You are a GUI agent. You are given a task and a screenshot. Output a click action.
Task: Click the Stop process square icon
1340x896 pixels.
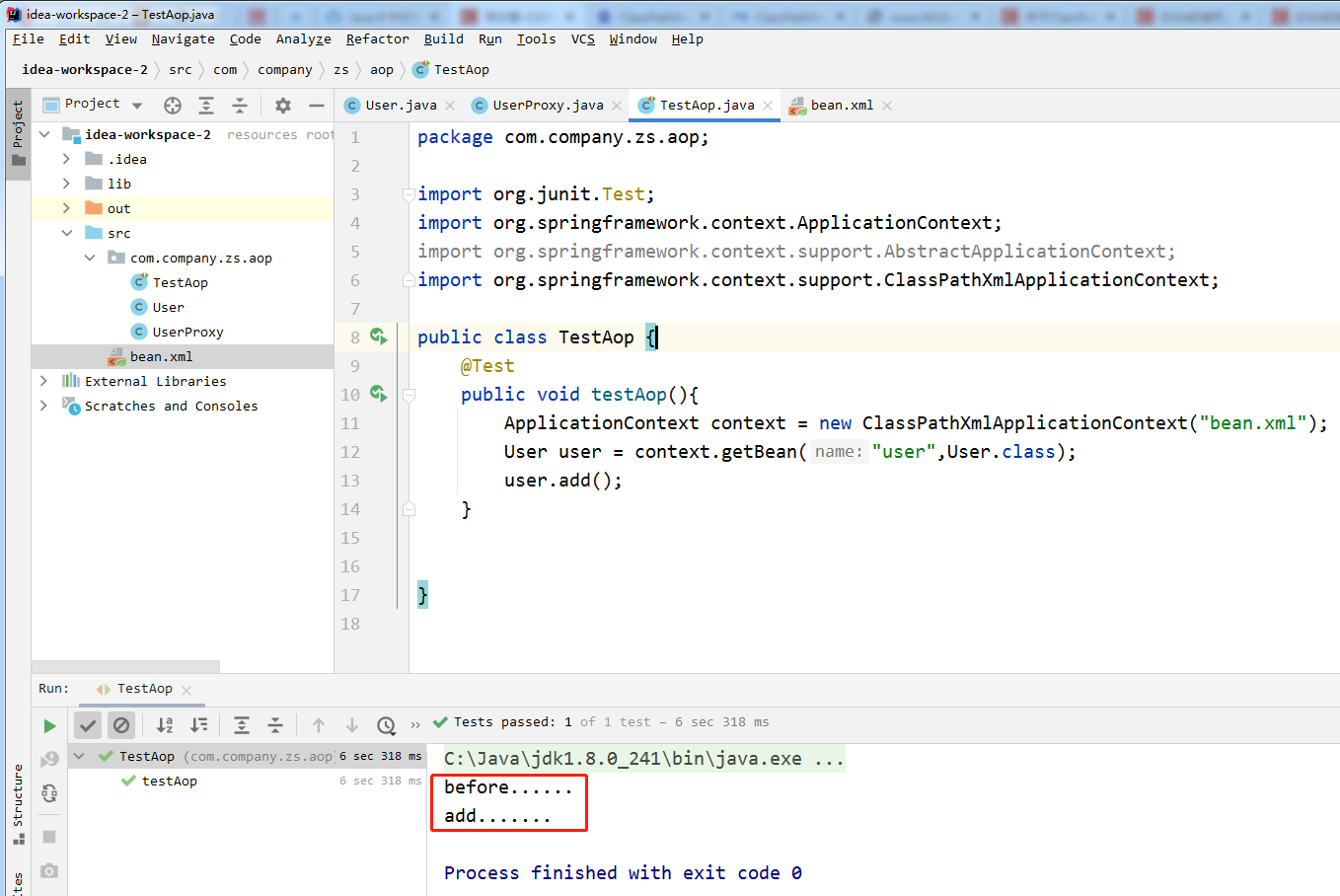tap(49, 837)
